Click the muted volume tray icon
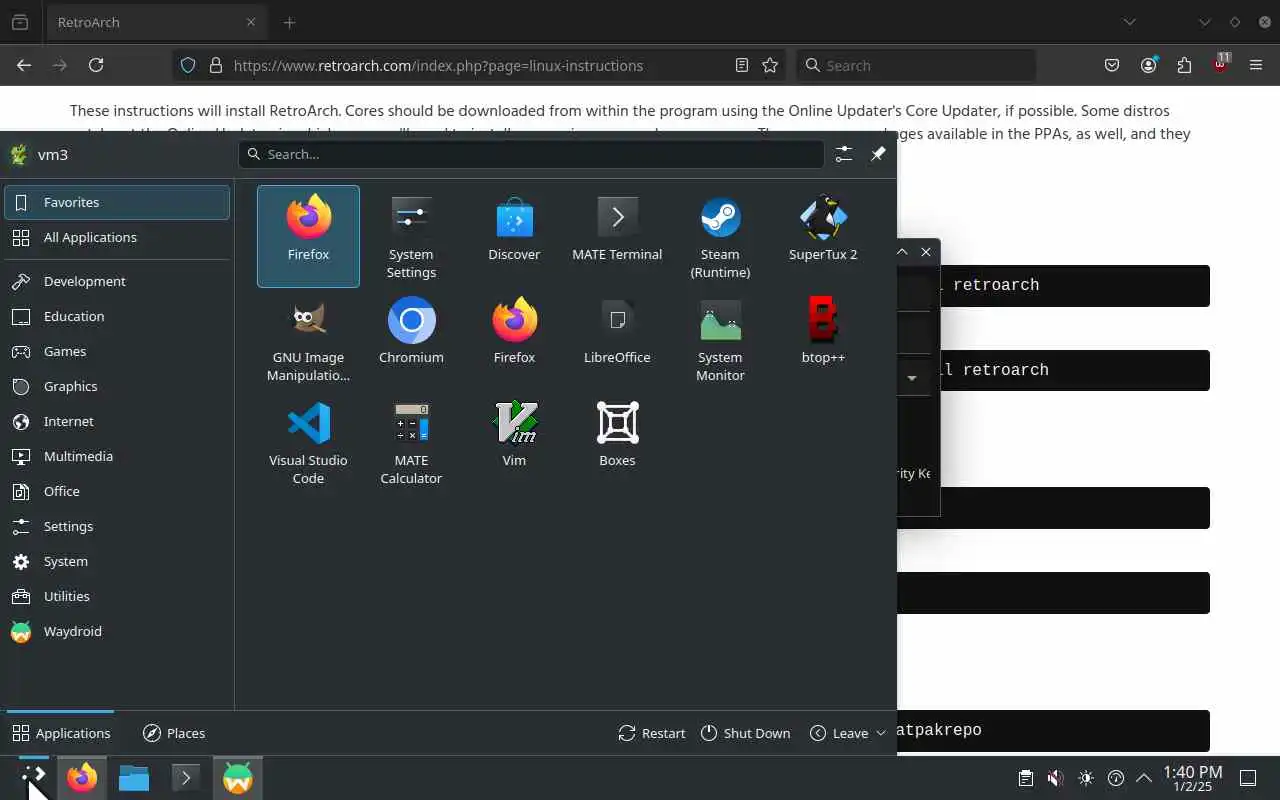The width and height of the screenshot is (1280, 800). (1055, 778)
